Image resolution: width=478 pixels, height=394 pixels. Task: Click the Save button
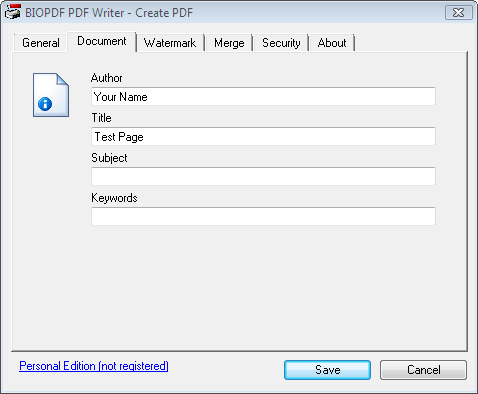point(327,370)
